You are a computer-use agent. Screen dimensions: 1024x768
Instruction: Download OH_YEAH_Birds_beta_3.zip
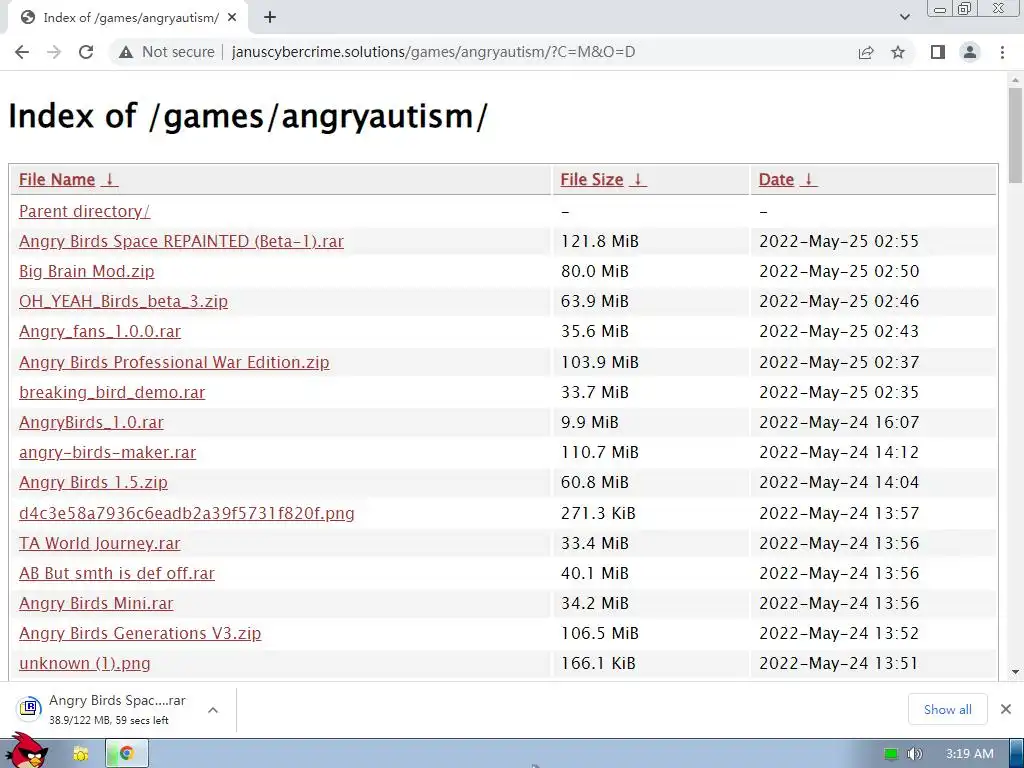pyautogui.click(x=123, y=302)
